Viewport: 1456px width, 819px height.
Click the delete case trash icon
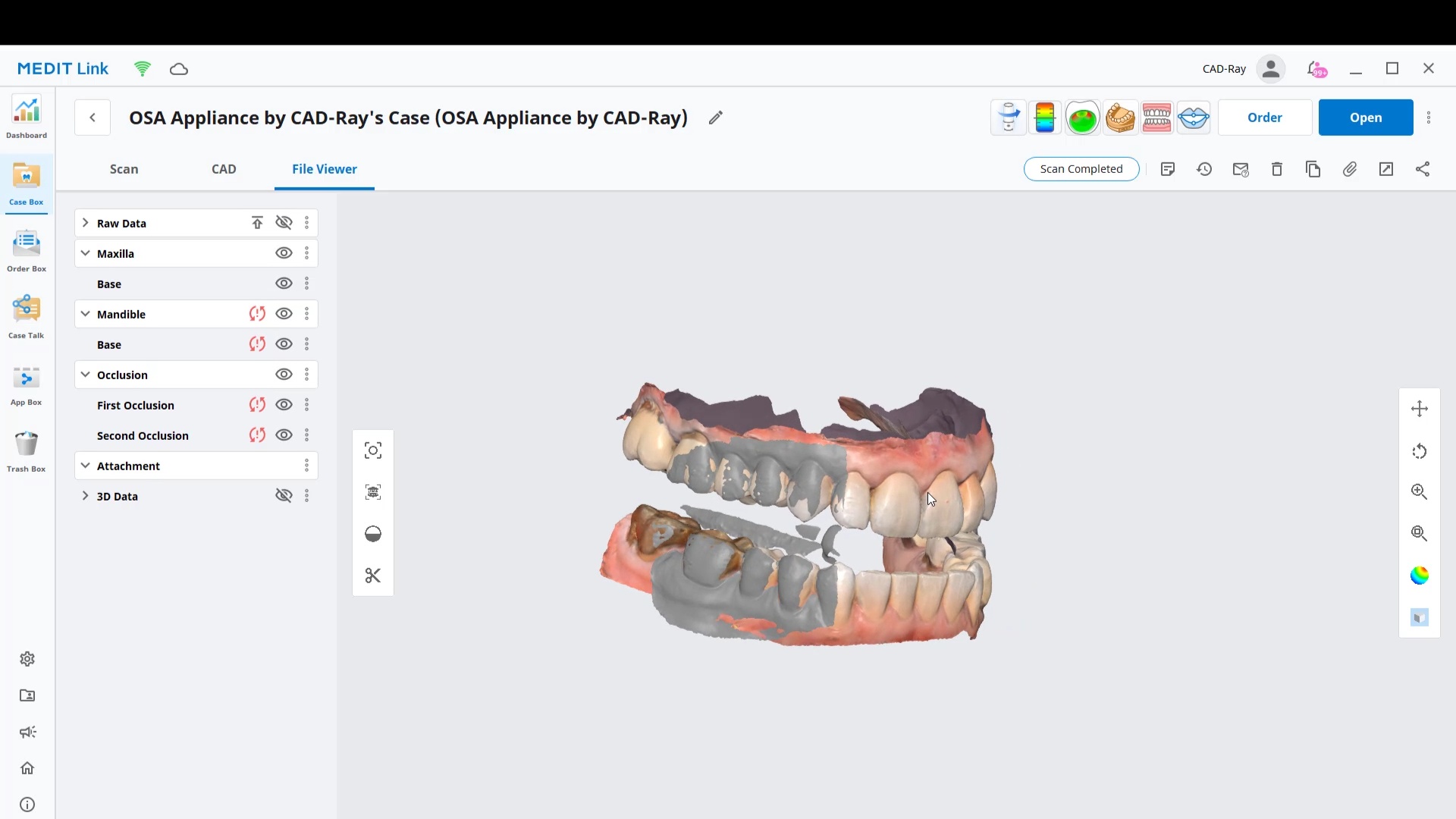click(1277, 169)
